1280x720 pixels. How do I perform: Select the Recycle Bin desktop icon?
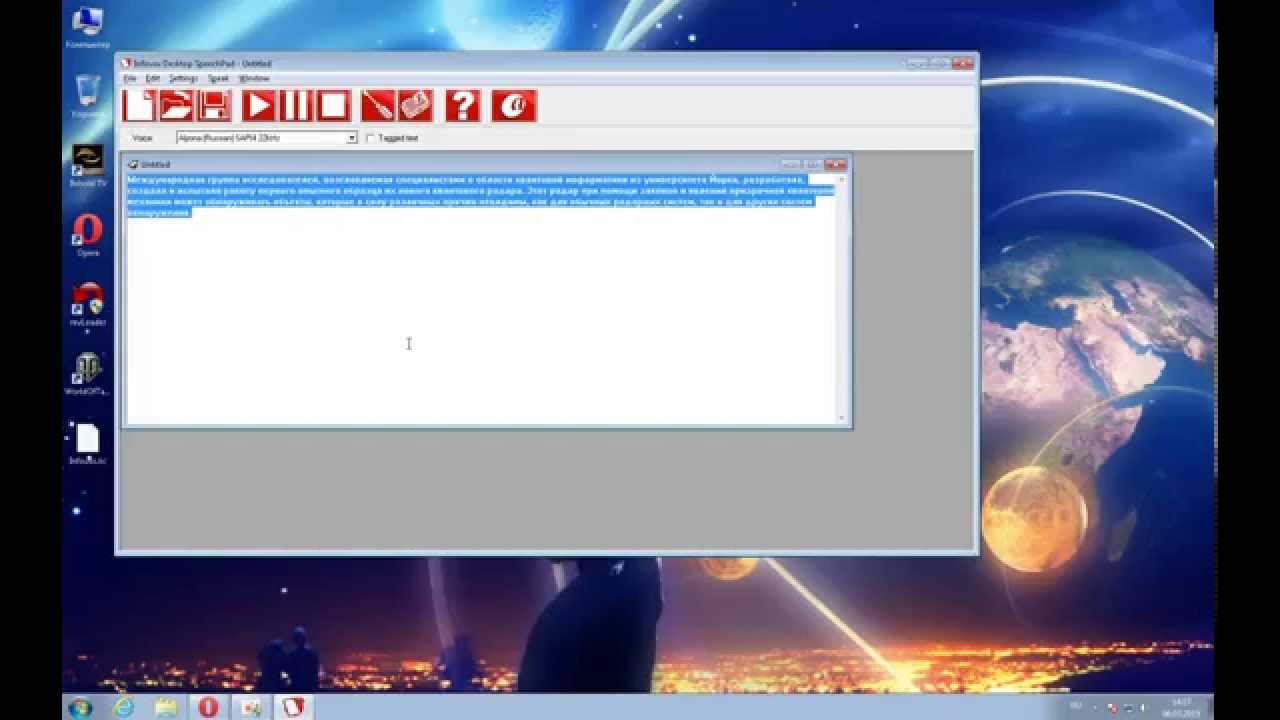(x=88, y=97)
